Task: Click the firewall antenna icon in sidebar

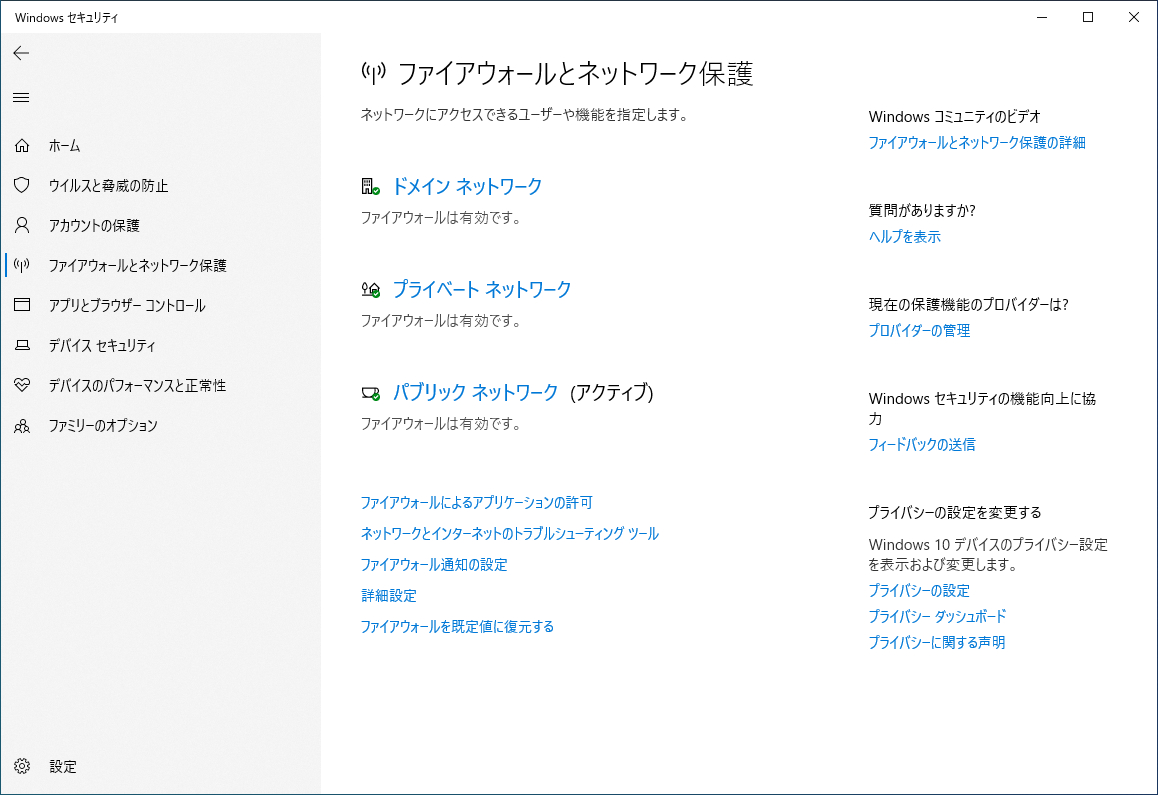Action: tap(22, 265)
